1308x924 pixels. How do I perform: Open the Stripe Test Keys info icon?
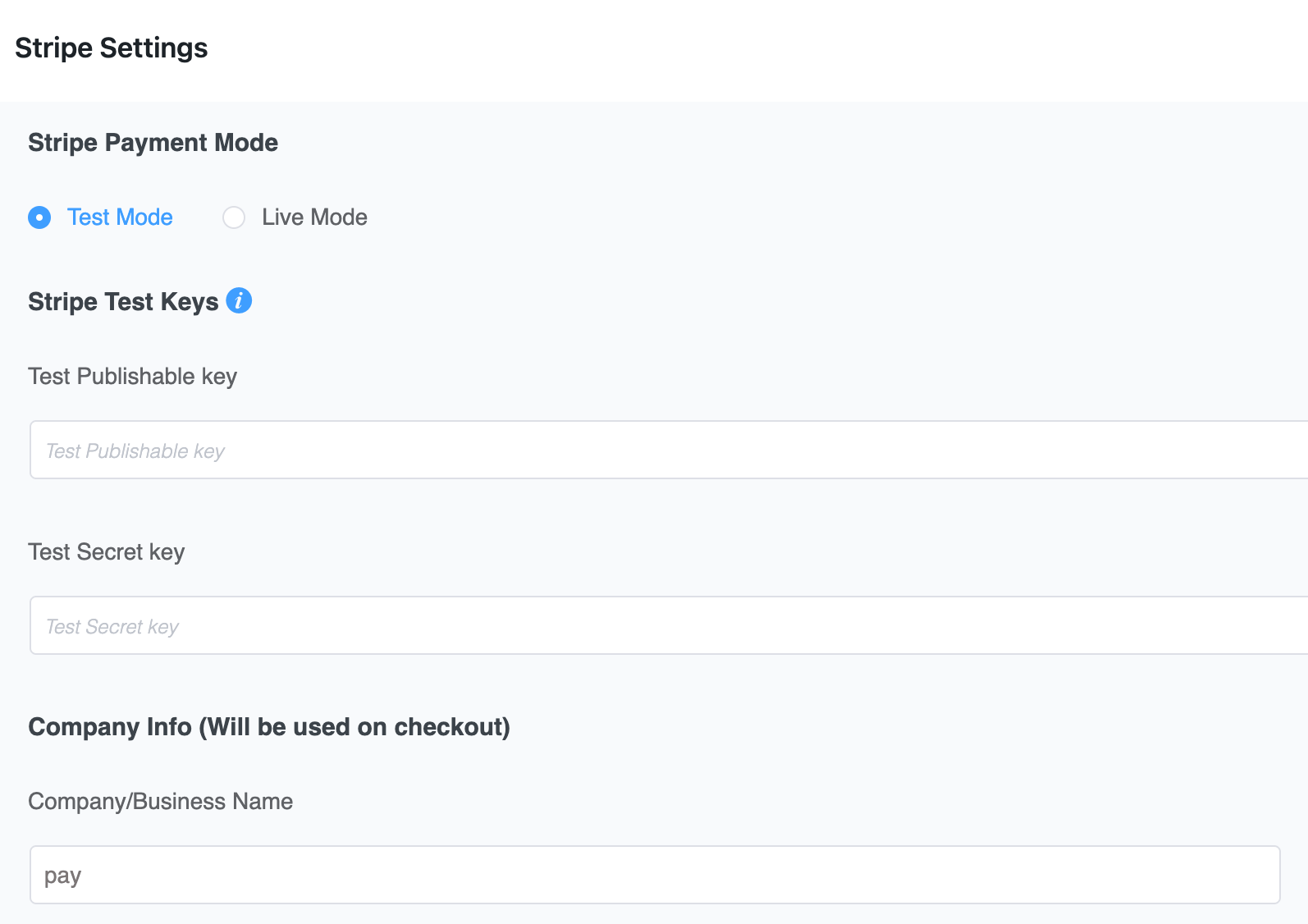(239, 300)
